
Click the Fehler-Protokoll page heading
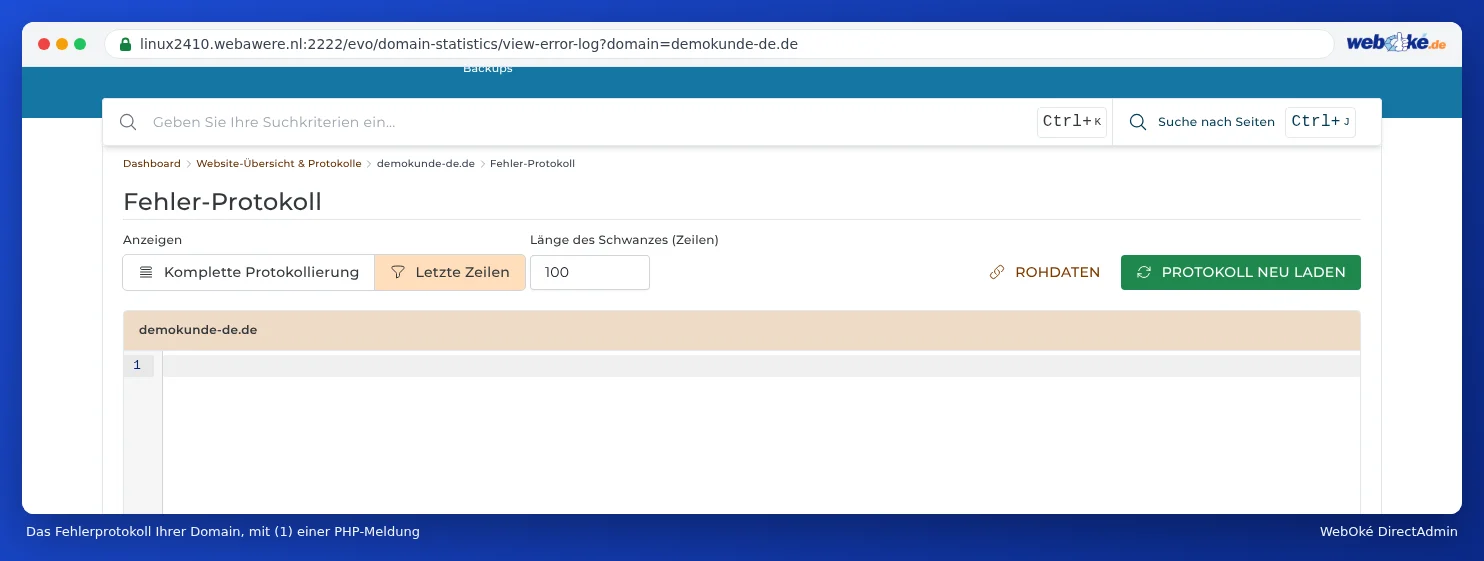click(222, 202)
